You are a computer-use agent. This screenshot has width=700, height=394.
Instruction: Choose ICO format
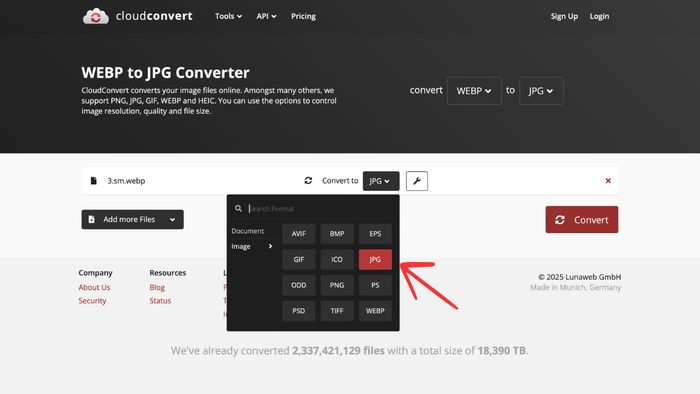(337, 259)
